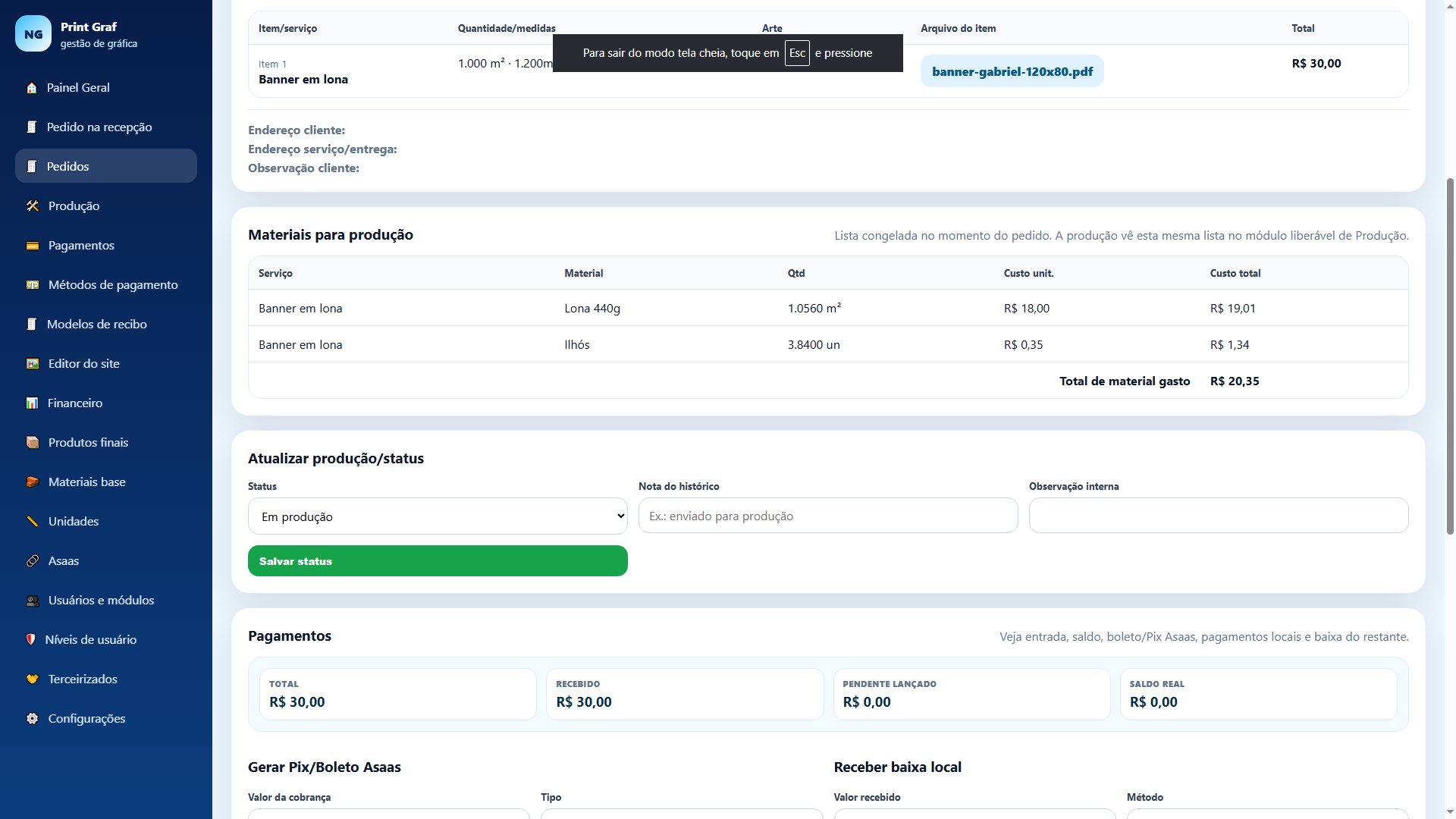Screen dimensions: 1456x819
Task: Click the Pedidos sidebar icon
Action: coord(32,167)
